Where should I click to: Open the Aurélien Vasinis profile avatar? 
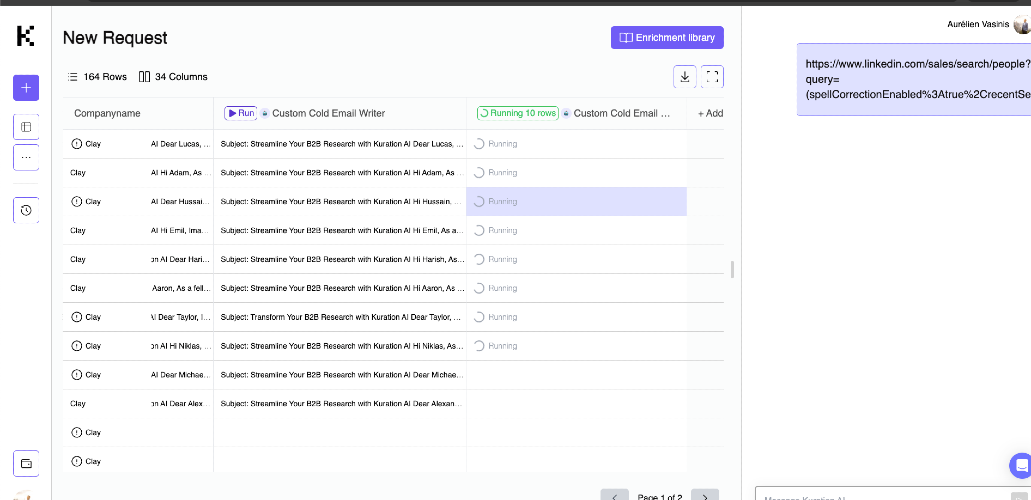(x=1022, y=24)
